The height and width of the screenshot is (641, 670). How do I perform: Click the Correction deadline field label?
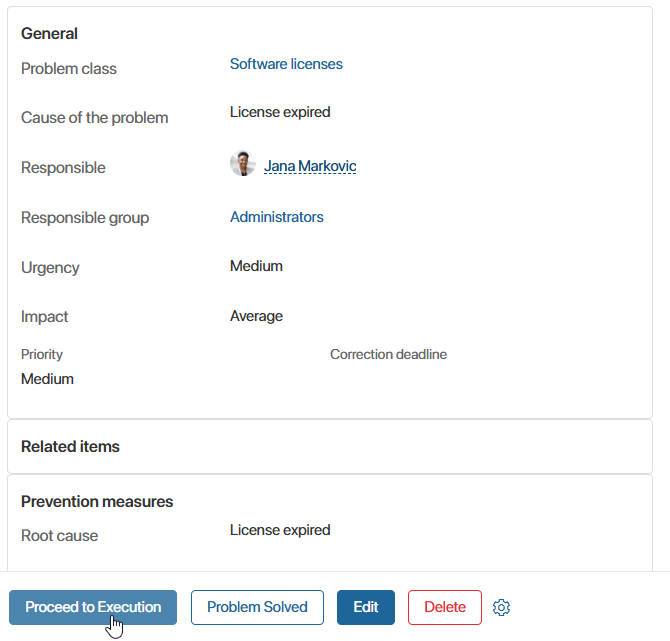tap(388, 354)
